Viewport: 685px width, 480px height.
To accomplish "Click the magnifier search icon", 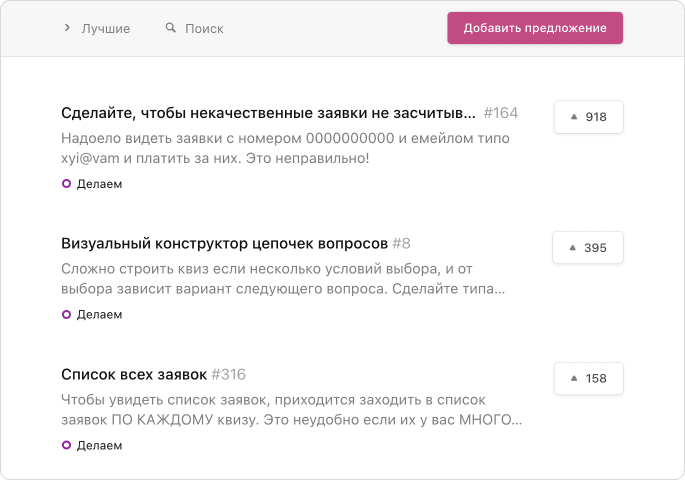I will 170,29.
